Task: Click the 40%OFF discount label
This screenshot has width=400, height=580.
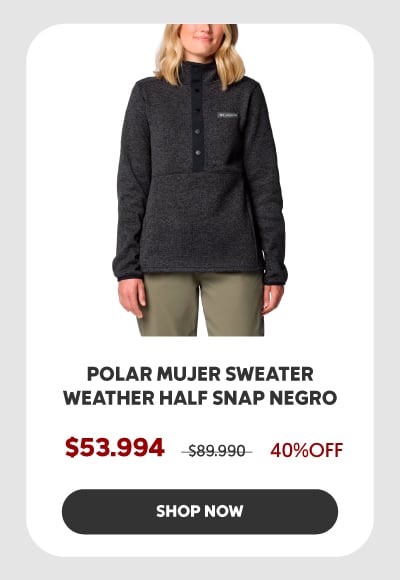Action: (x=306, y=450)
